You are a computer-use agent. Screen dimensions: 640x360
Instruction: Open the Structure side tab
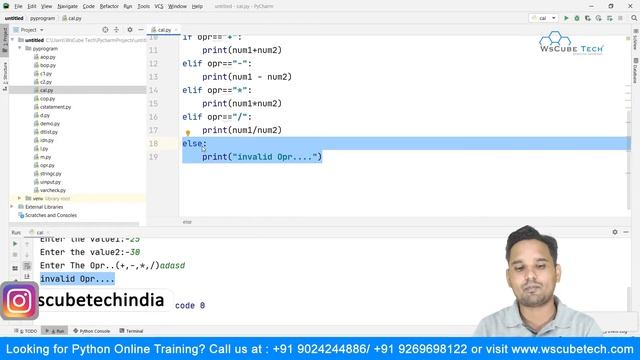point(4,76)
